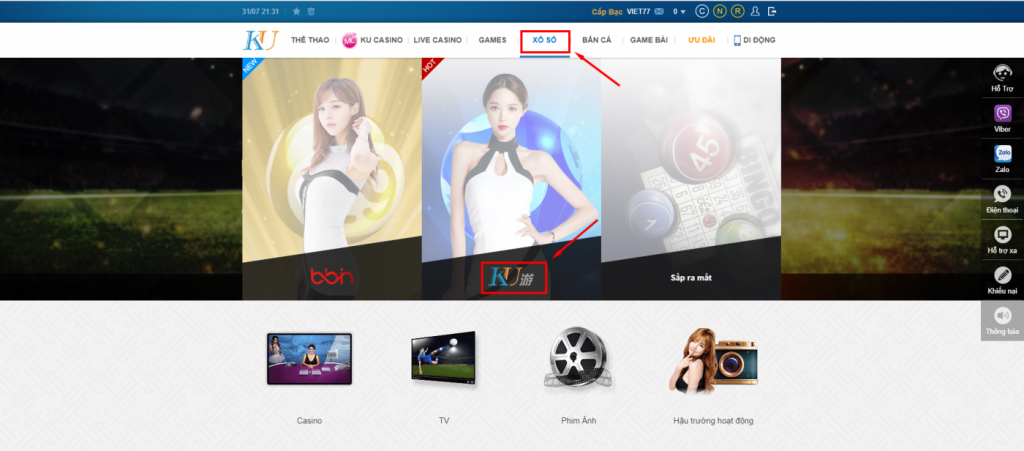The image size is (1024, 451).
Task: Click the KU logo in navigation bar
Action: click(x=259, y=40)
